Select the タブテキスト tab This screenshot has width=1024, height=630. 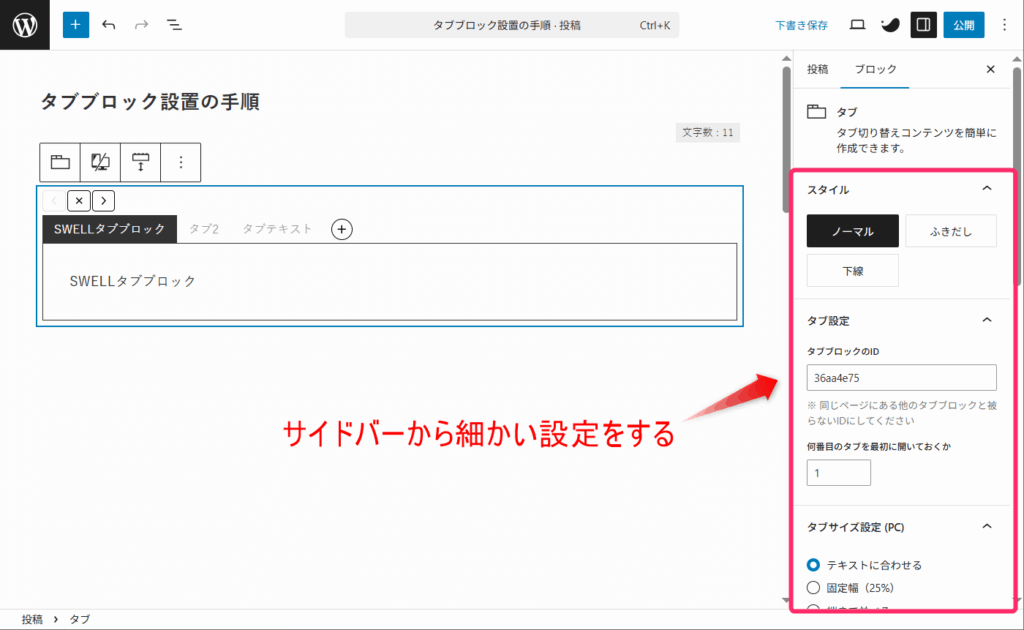[277, 229]
